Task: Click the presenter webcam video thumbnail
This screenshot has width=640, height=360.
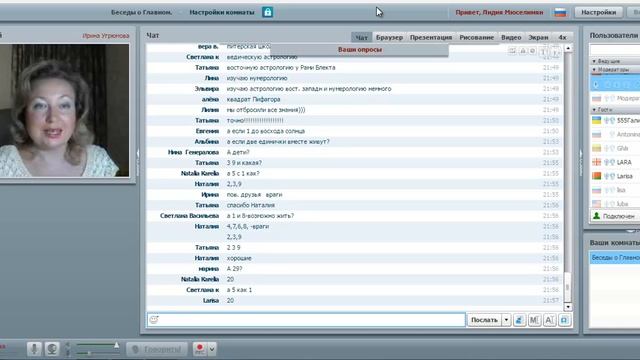Action: click(x=64, y=111)
